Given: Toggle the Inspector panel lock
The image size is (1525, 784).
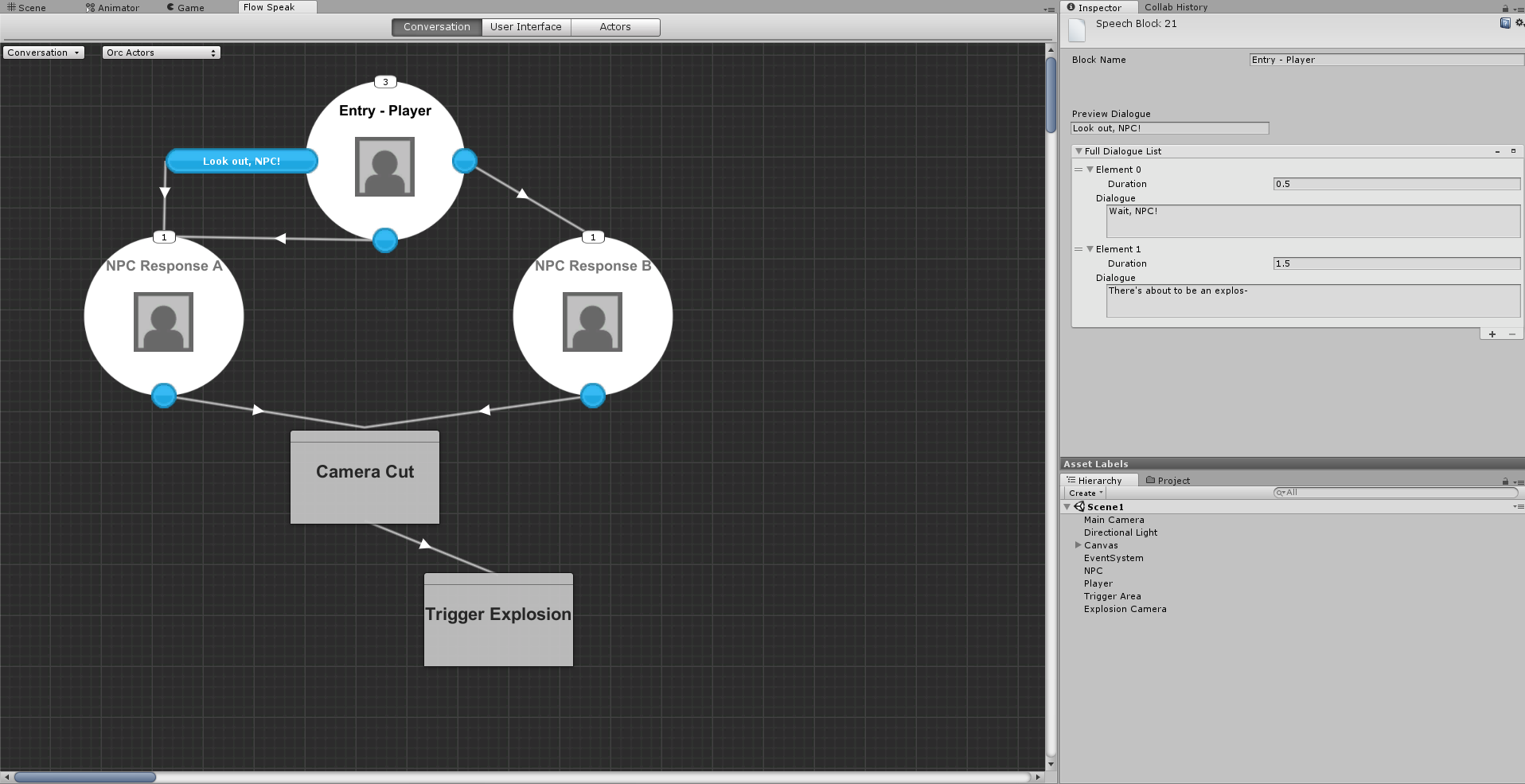Looking at the screenshot, I should tap(1505, 9).
